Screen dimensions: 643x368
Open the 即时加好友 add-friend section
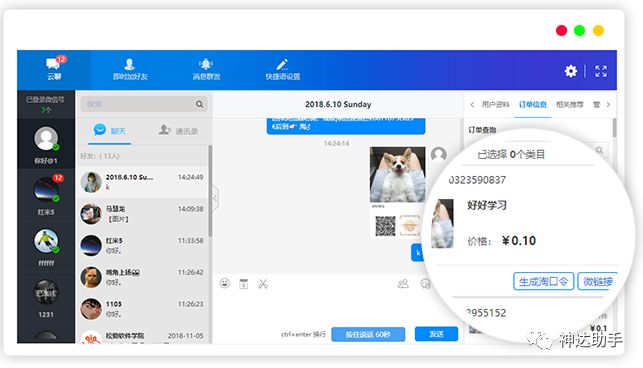[x=130, y=69]
